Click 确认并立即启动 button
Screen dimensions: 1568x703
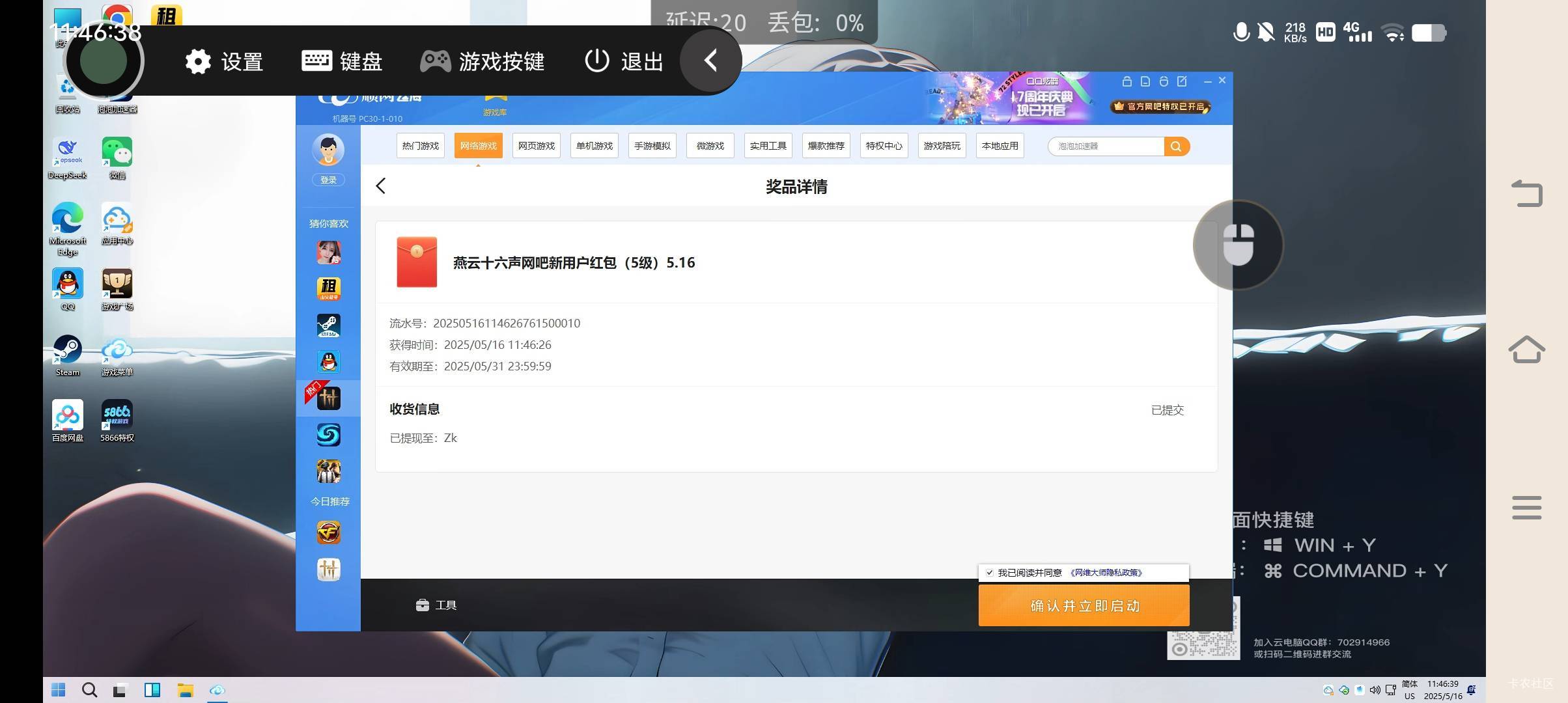(x=1084, y=605)
